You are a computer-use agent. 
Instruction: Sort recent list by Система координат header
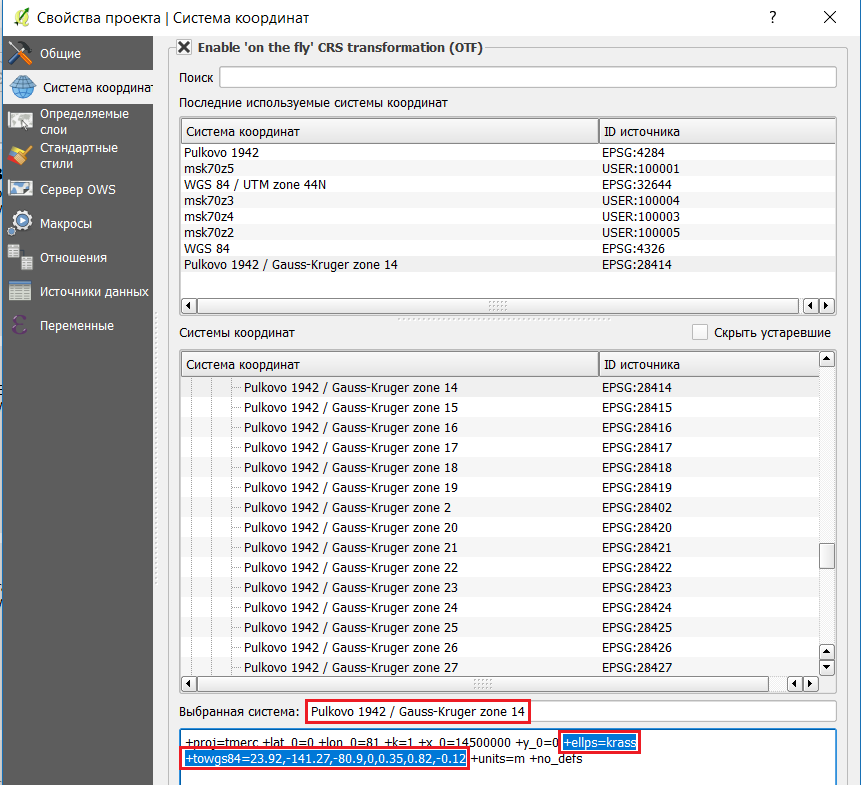(x=389, y=132)
